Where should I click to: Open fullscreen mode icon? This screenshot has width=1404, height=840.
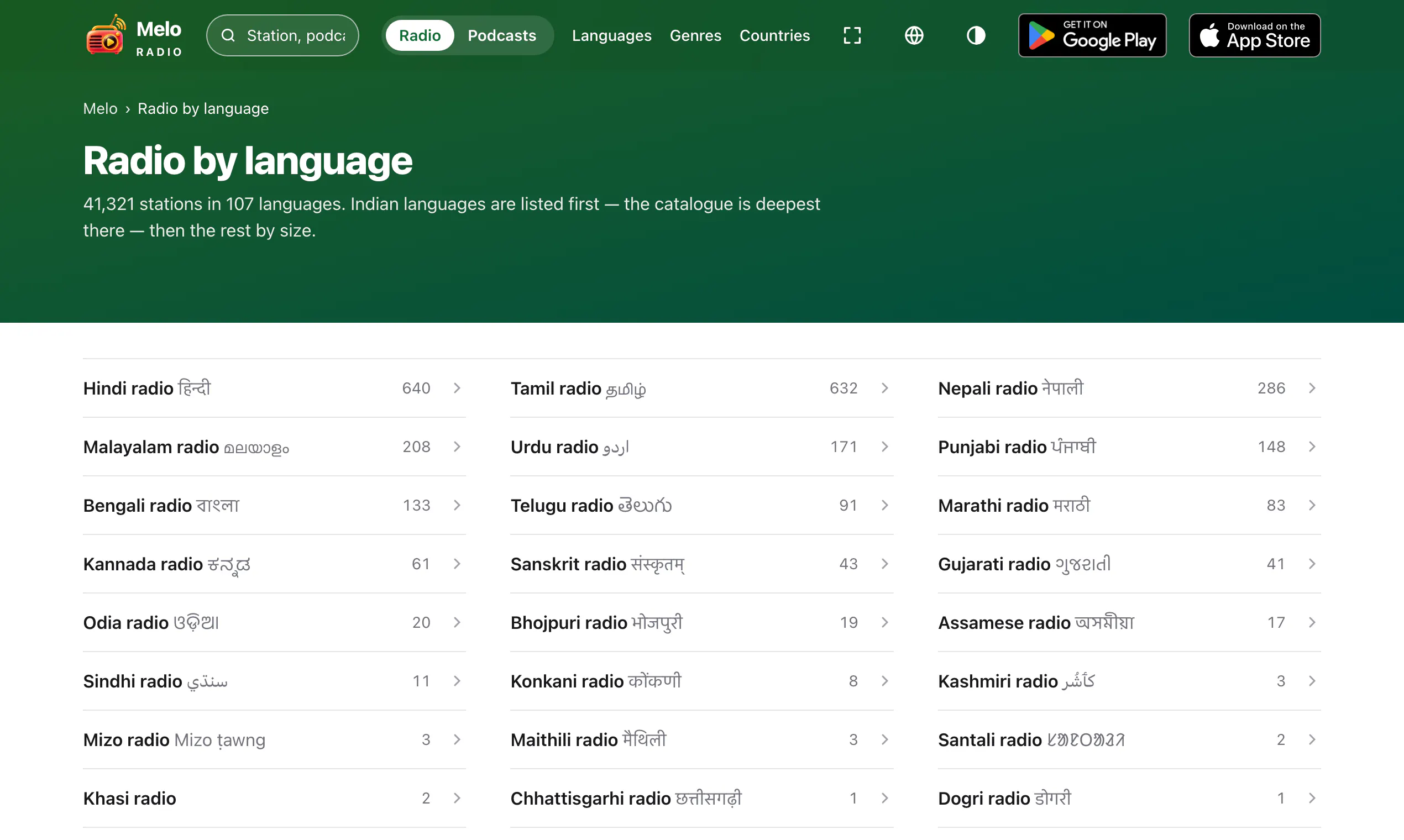pyautogui.click(x=852, y=36)
